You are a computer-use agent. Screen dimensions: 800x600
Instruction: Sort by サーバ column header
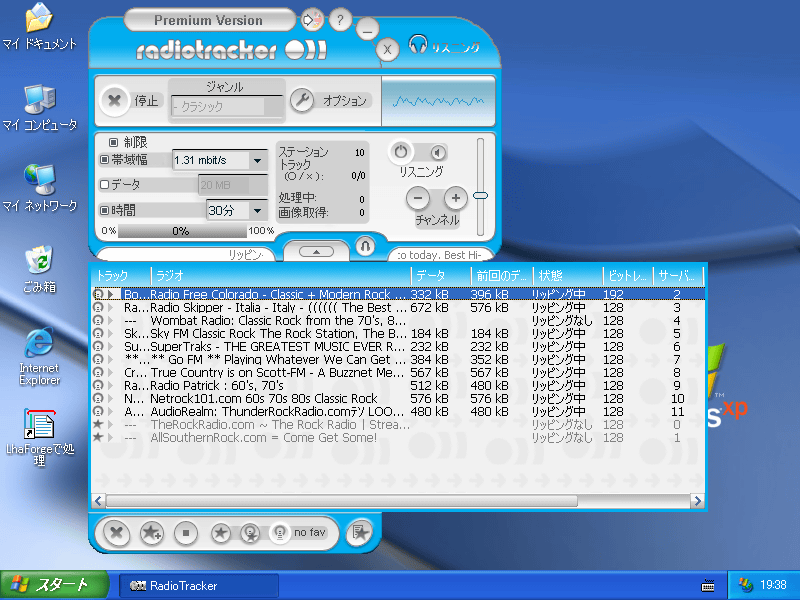(678, 276)
